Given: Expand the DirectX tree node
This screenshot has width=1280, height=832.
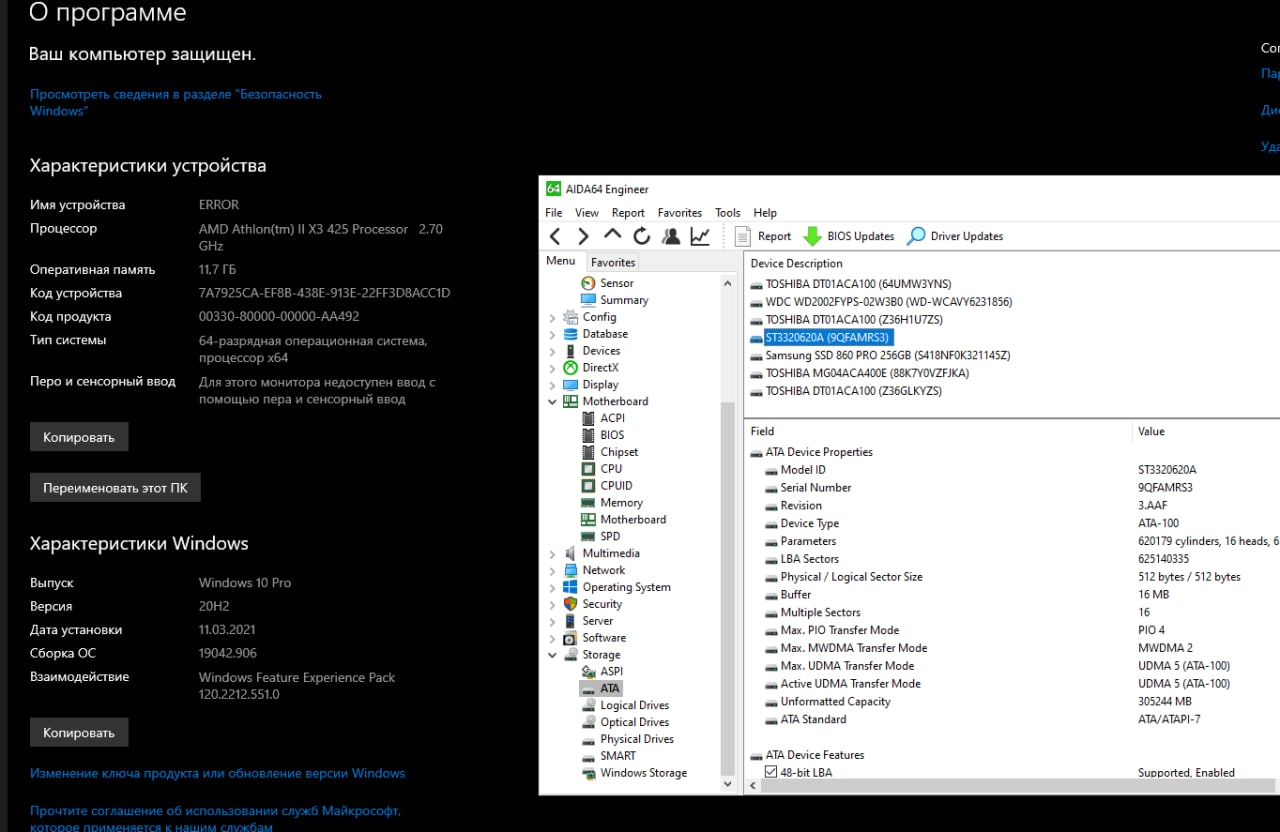Looking at the screenshot, I should click(552, 368).
